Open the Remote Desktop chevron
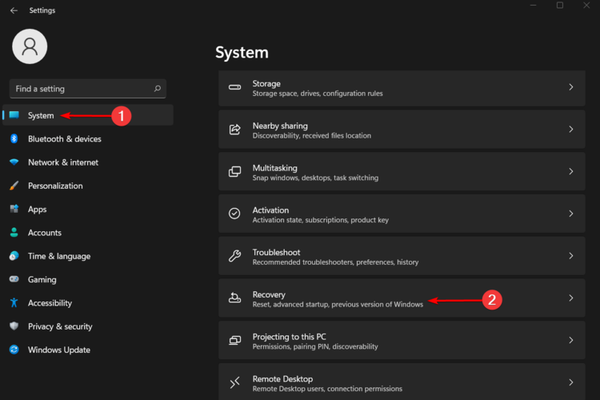Viewport: 600px width, 400px height. point(571,382)
